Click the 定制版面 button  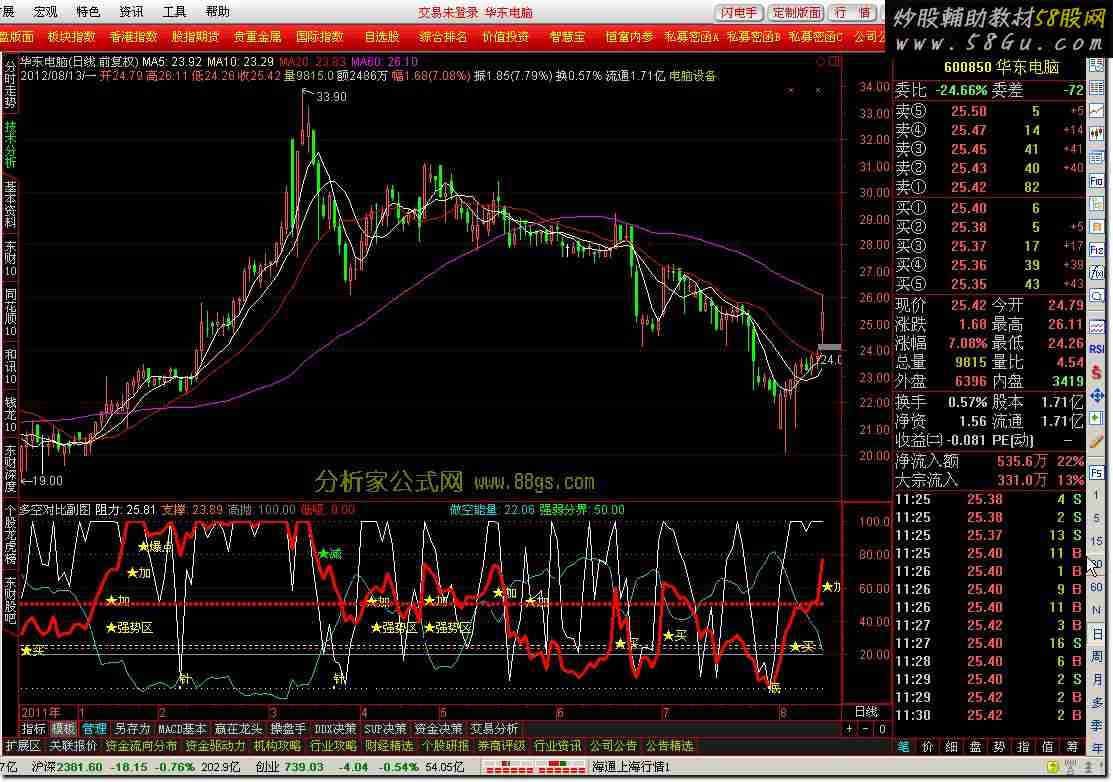pos(796,12)
